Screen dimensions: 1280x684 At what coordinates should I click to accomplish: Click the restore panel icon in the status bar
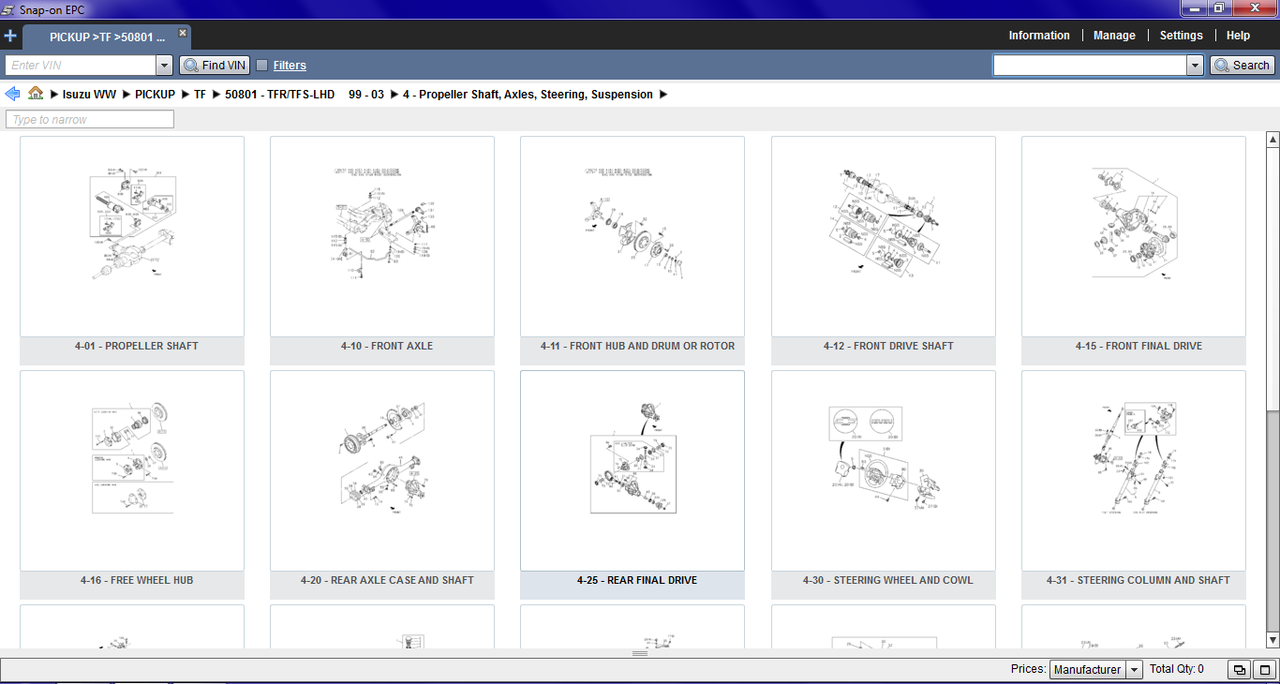[x=1240, y=669]
